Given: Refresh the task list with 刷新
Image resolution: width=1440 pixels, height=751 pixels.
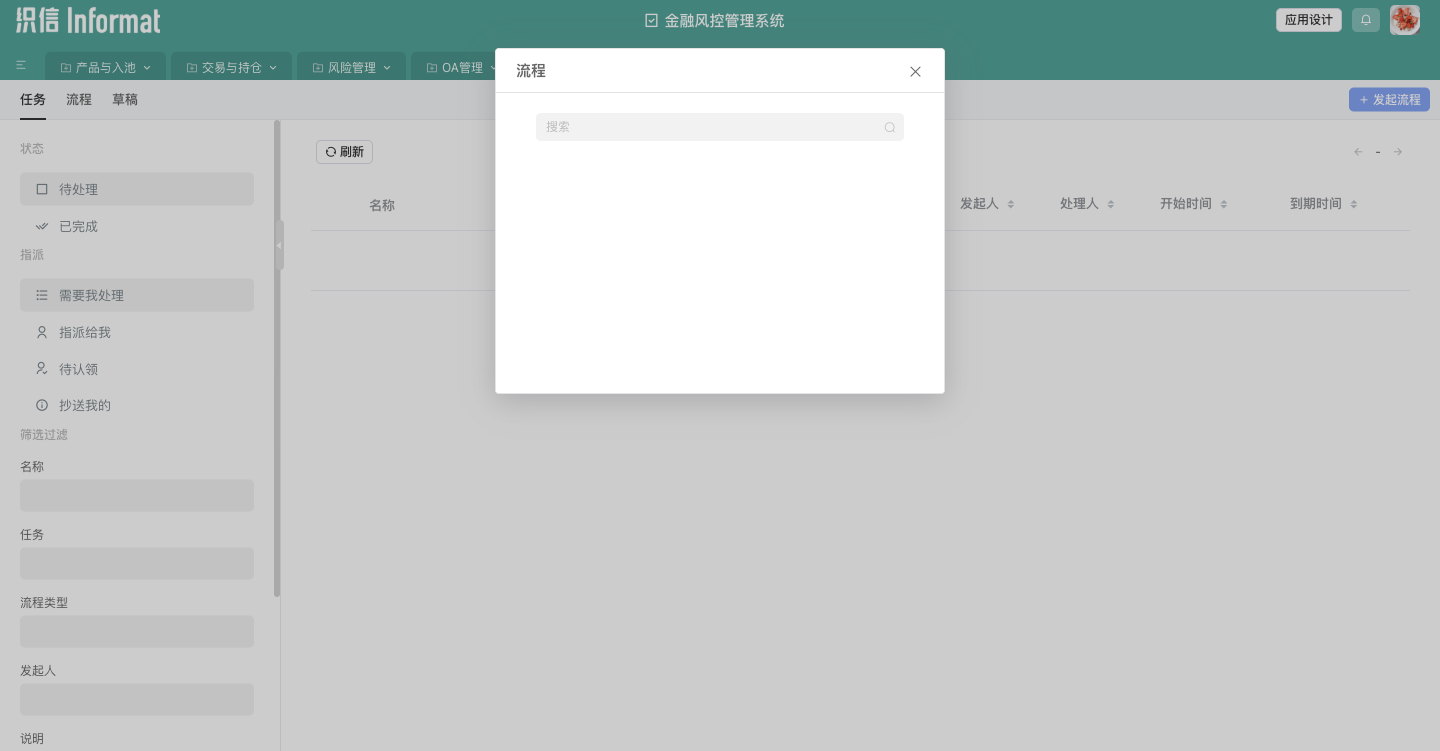Looking at the screenshot, I should pyautogui.click(x=344, y=152).
